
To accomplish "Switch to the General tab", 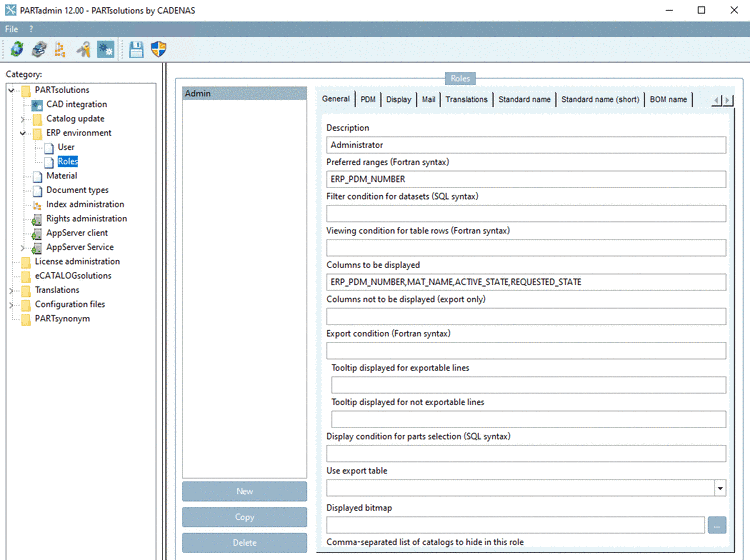I will pos(336,99).
